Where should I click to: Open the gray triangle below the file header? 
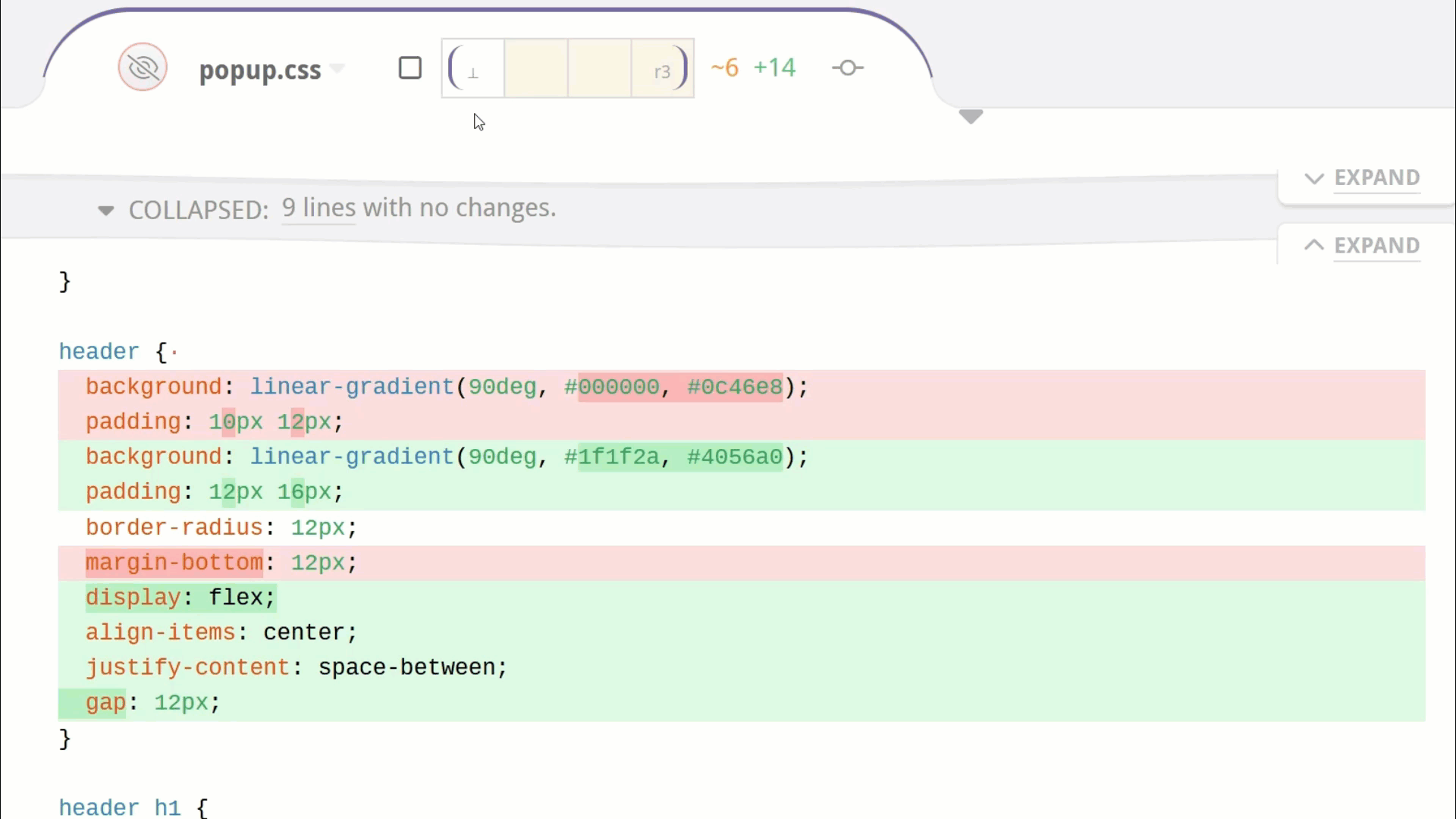point(971,117)
